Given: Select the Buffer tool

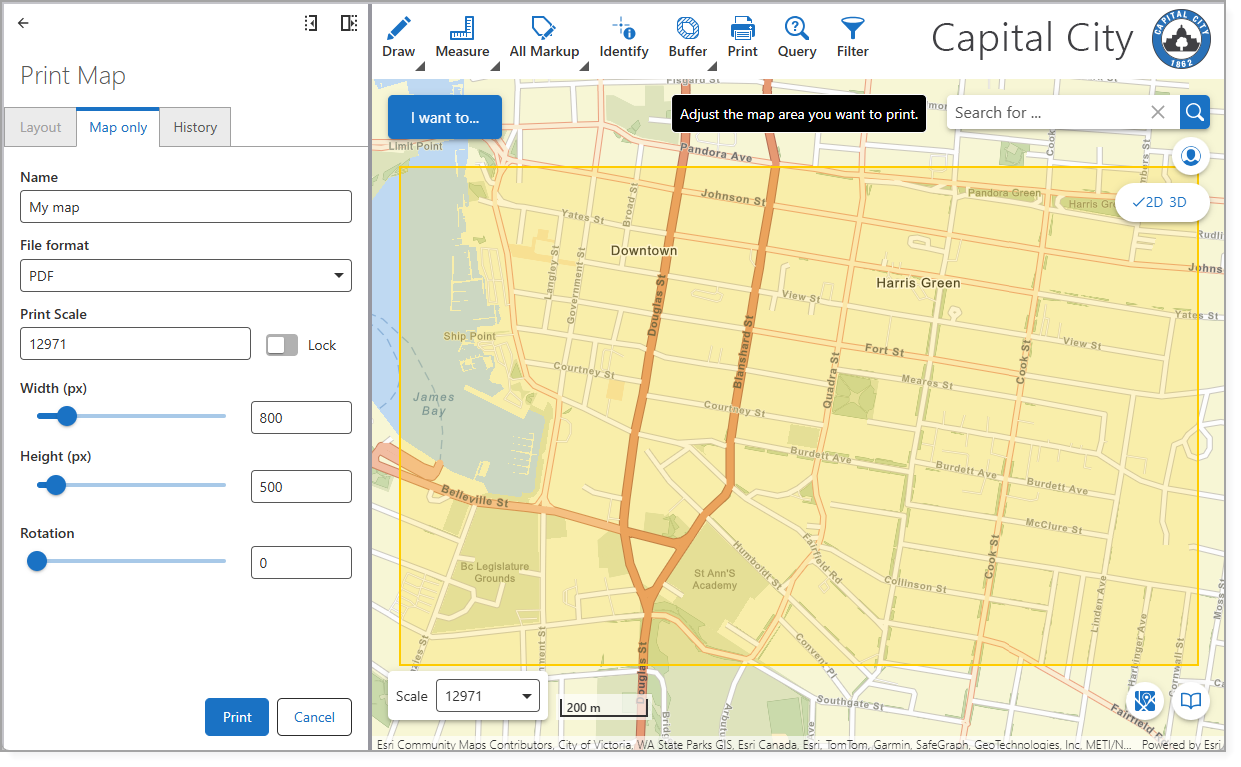Looking at the screenshot, I should click(688, 37).
